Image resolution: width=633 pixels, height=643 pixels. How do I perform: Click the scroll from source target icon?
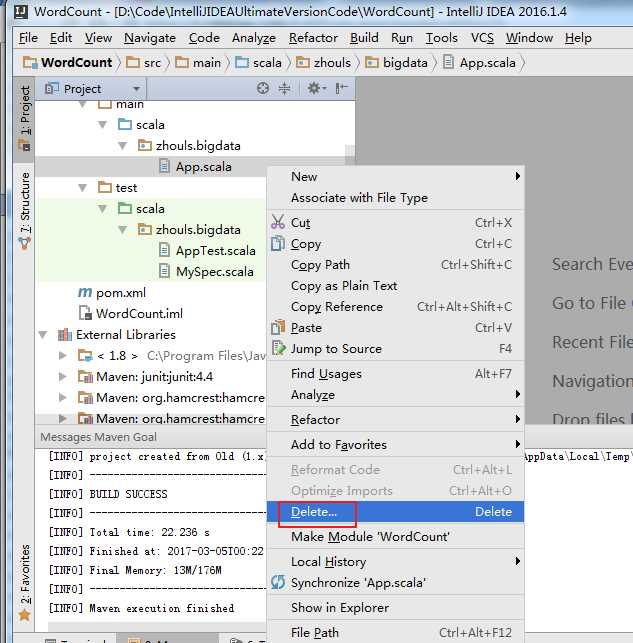coord(263,88)
